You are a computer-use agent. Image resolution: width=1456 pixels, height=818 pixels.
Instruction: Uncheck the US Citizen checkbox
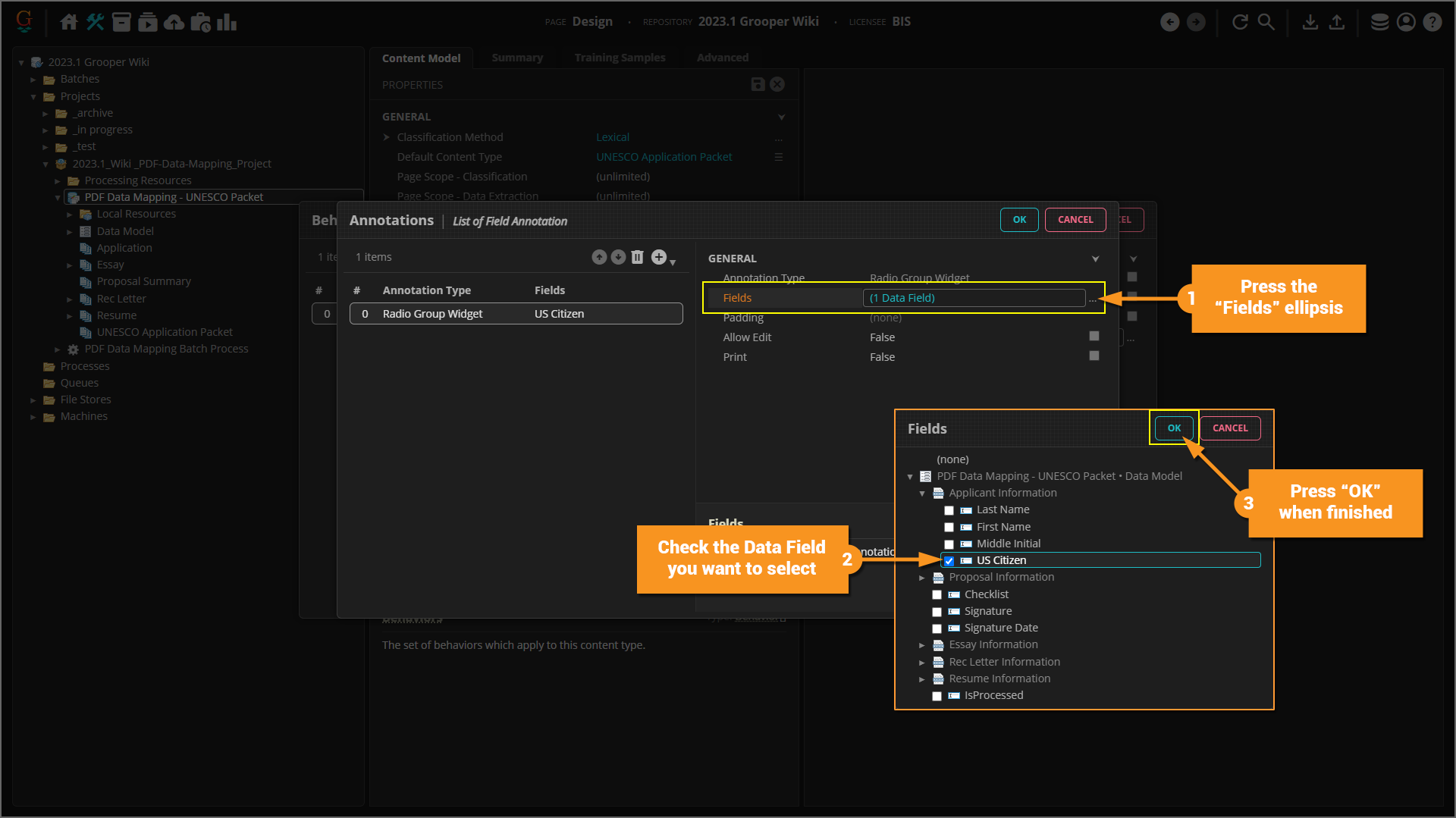[949, 561]
